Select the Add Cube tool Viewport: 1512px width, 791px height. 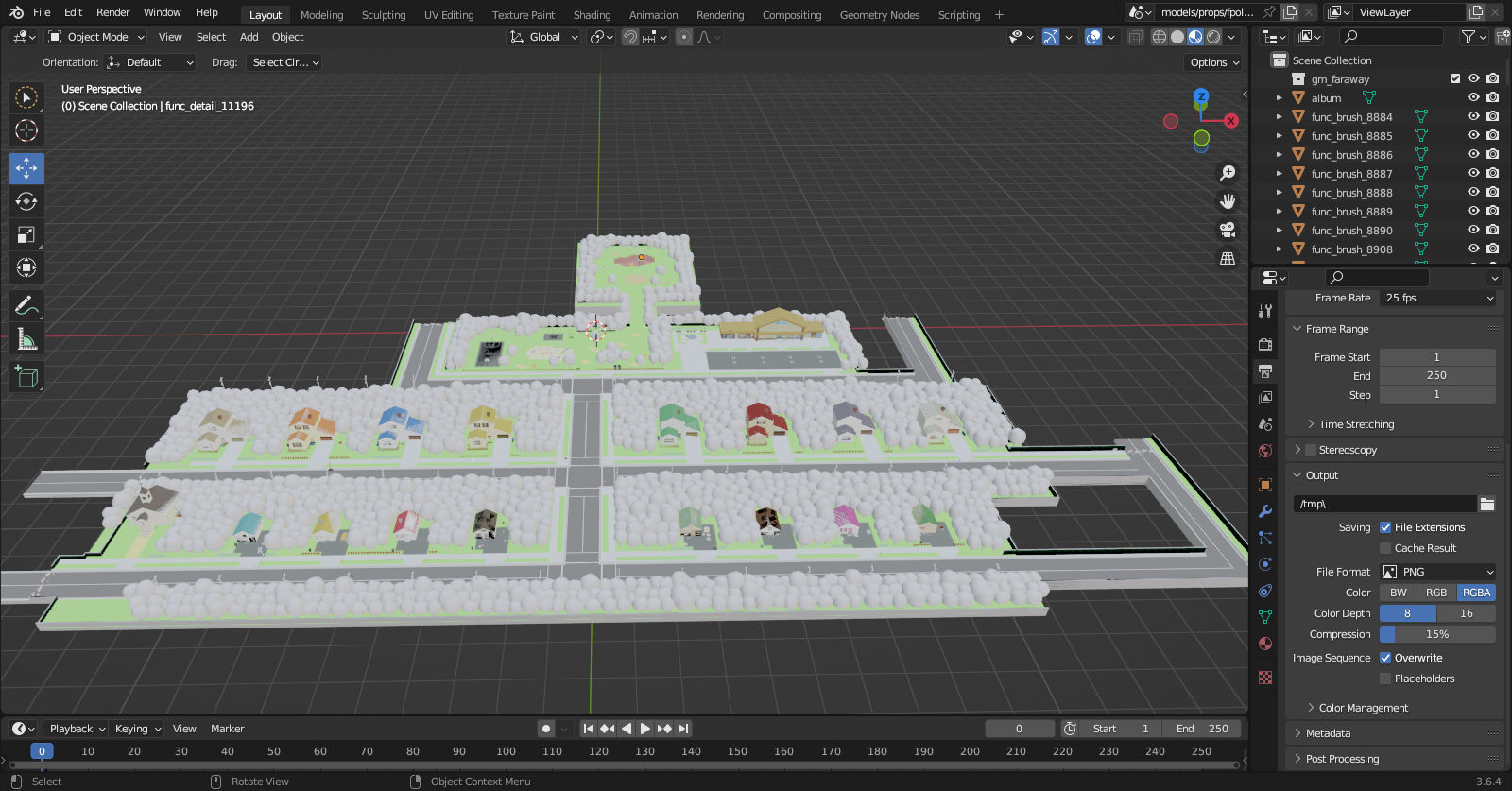click(26, 376)
